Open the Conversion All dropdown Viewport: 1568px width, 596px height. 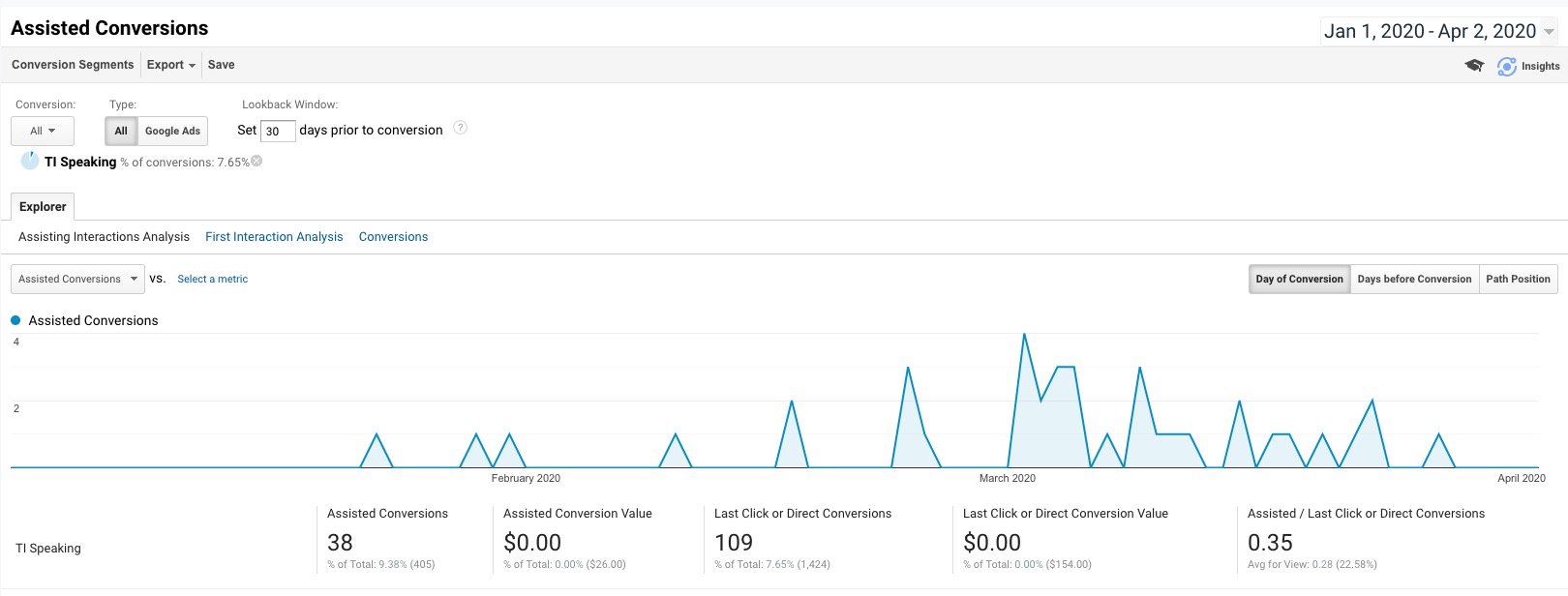tap(43, 131)
